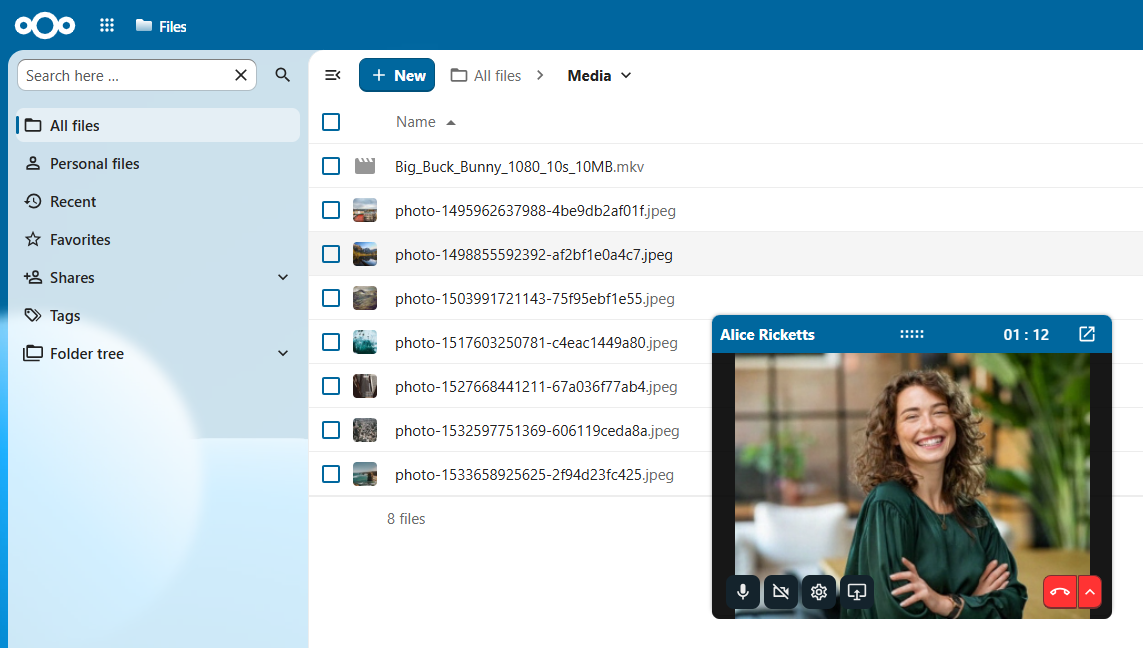Open Big_Buck_Bunny_1080_10s_10MB.mkv

519,167
